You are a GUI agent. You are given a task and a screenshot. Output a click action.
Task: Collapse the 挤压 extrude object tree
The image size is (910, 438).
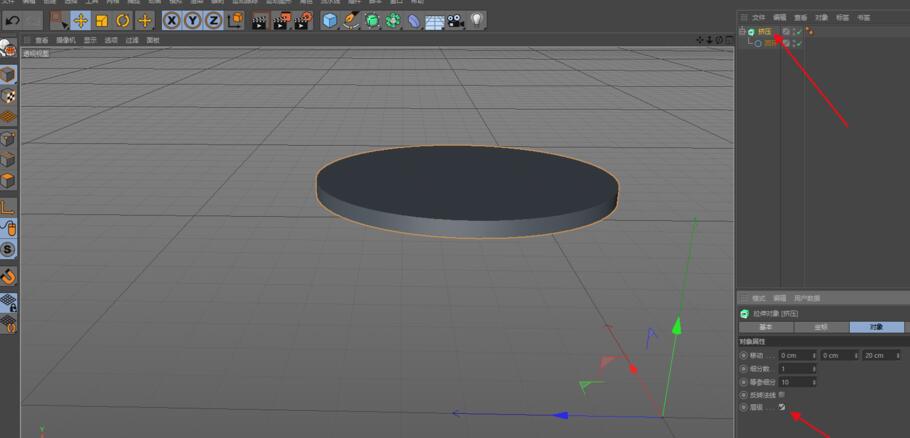742,32
